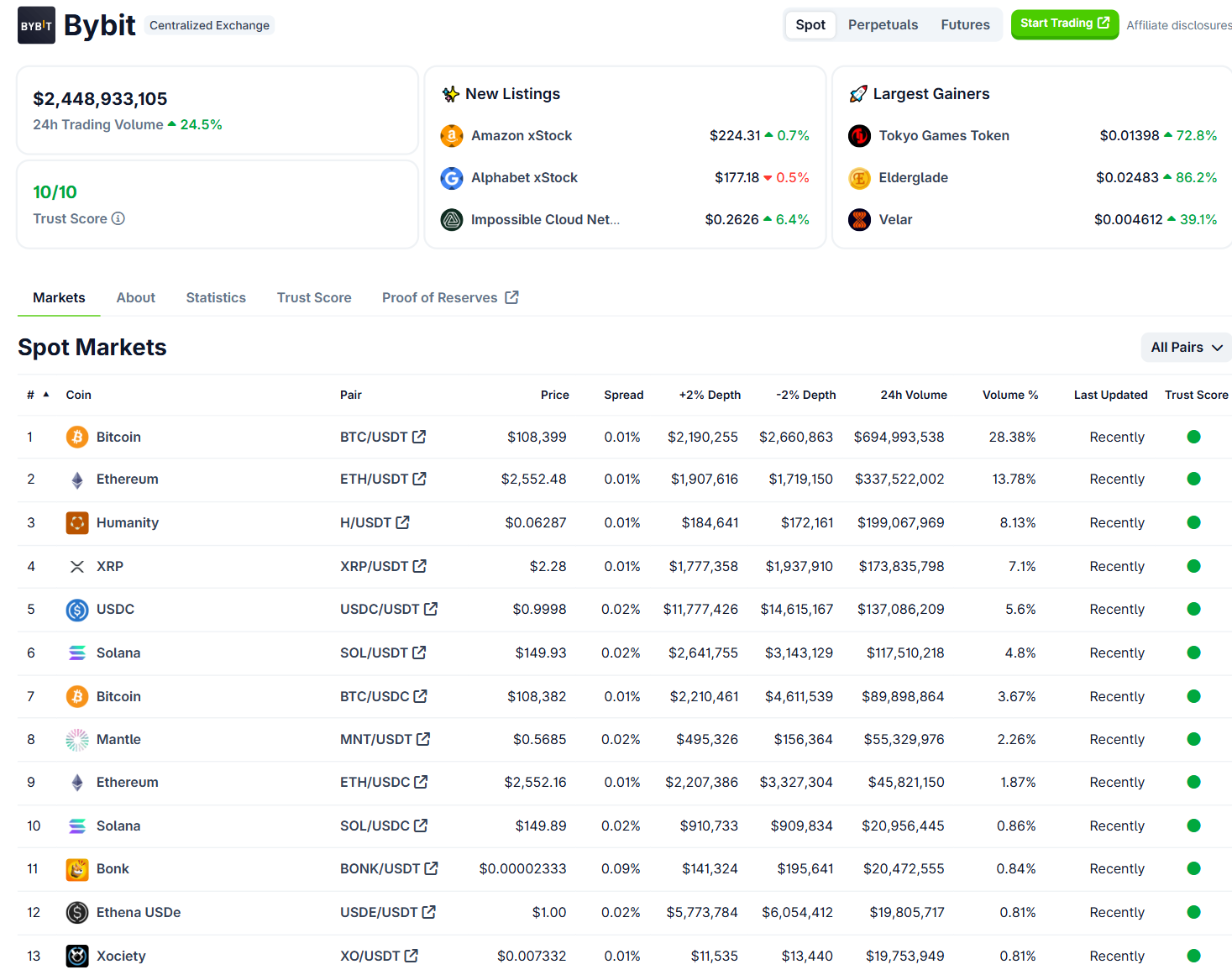Open the Affiliate disclosures link
The height and width of the screenshot is (975, 1232).
[x=1179, y=25]
